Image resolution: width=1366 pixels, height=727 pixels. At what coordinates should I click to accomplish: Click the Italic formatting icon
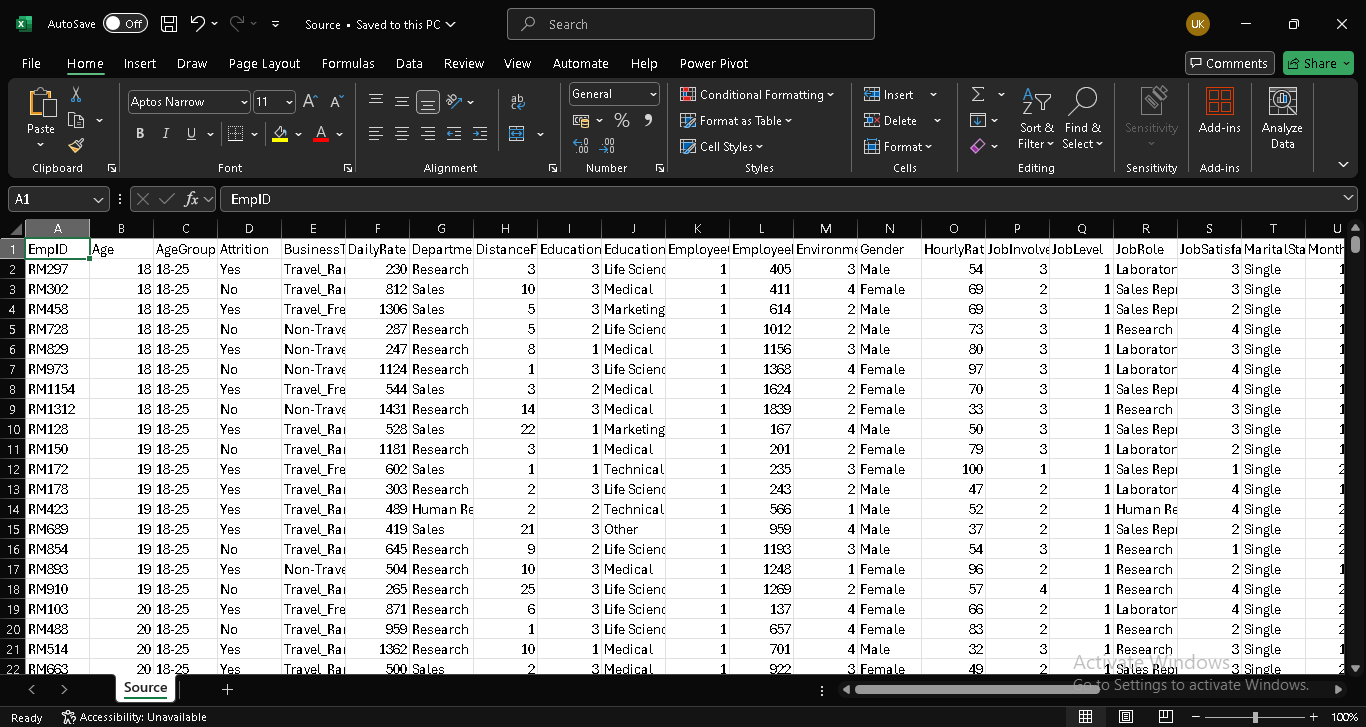(165, 134)
